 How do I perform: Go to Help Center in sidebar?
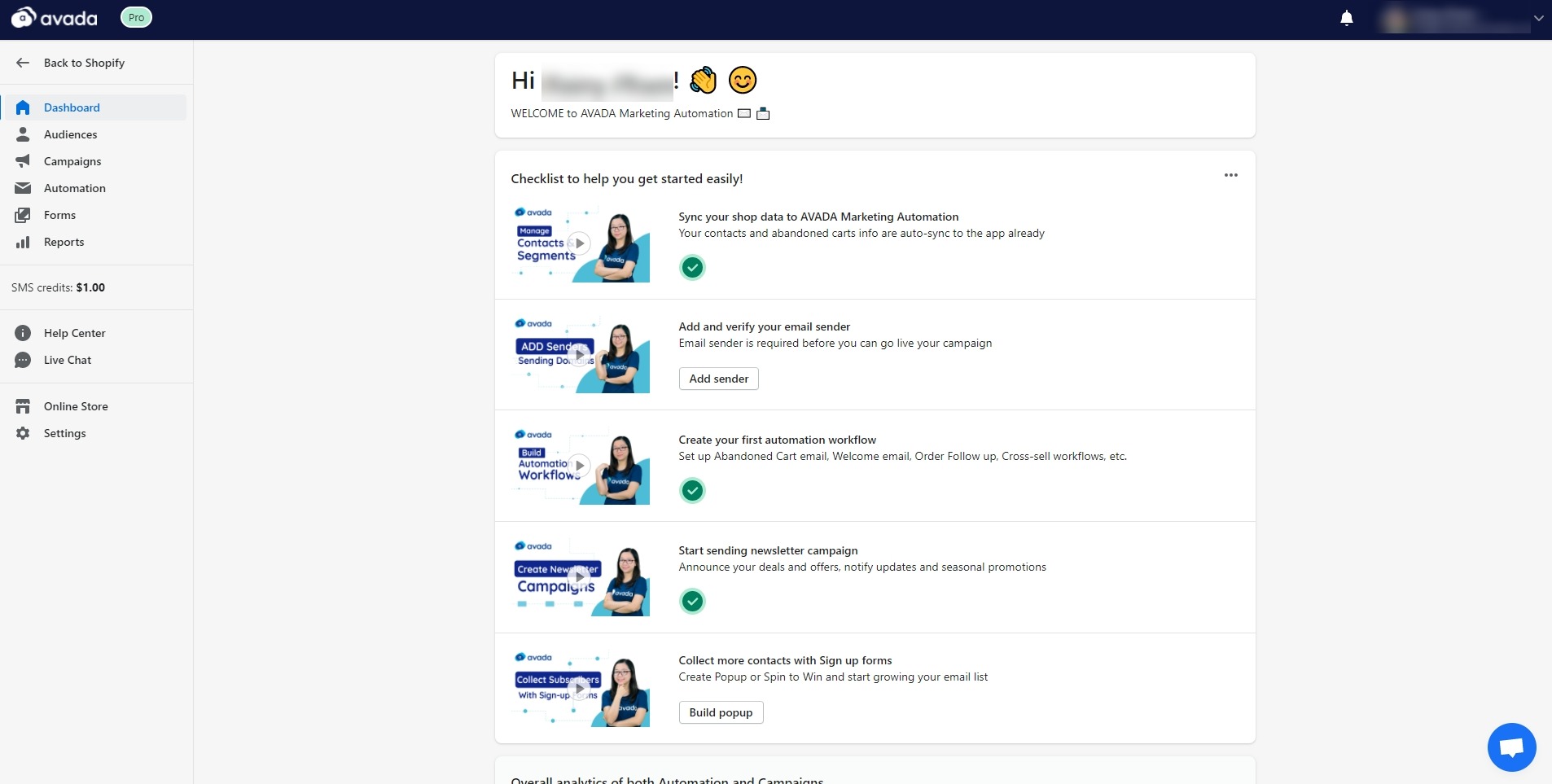74,333
